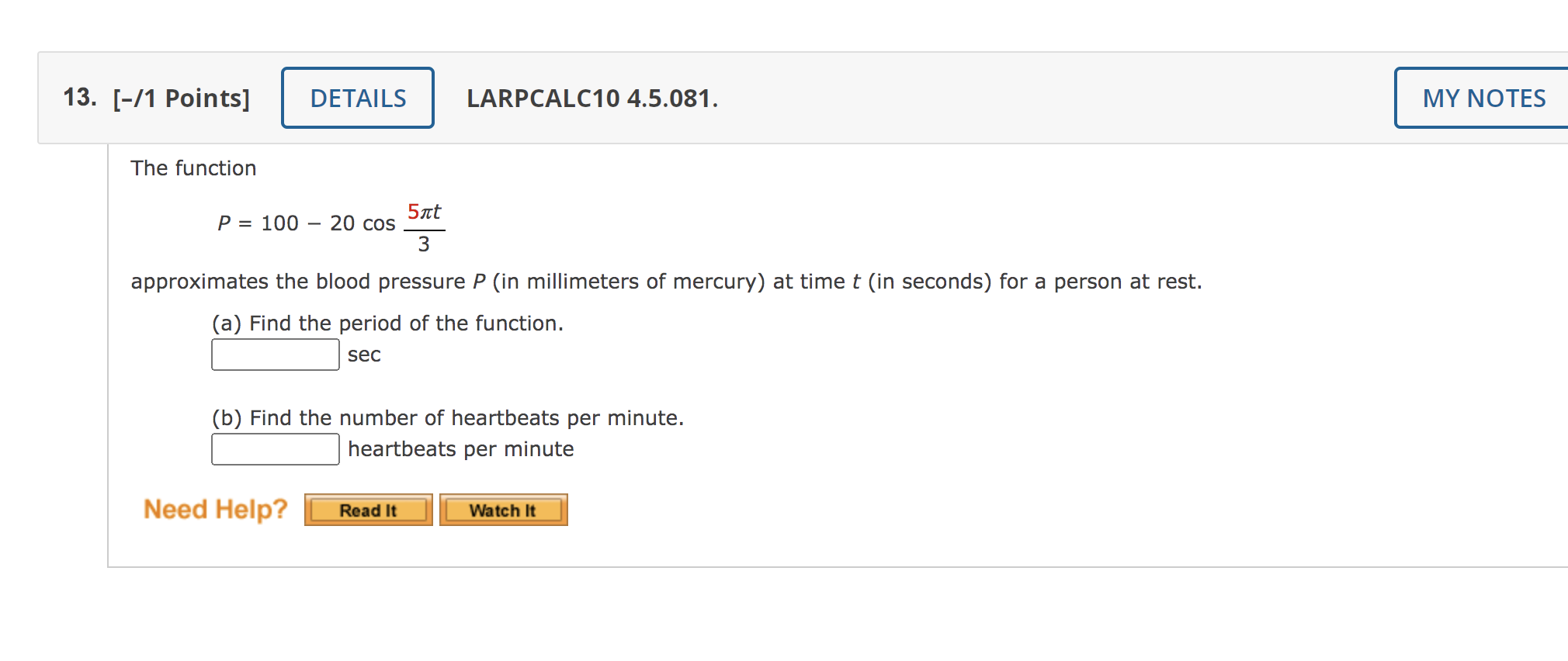Viewport: 1568px width, 661px height.
Task: Click the sec unit label
Action: click(364, 355)
